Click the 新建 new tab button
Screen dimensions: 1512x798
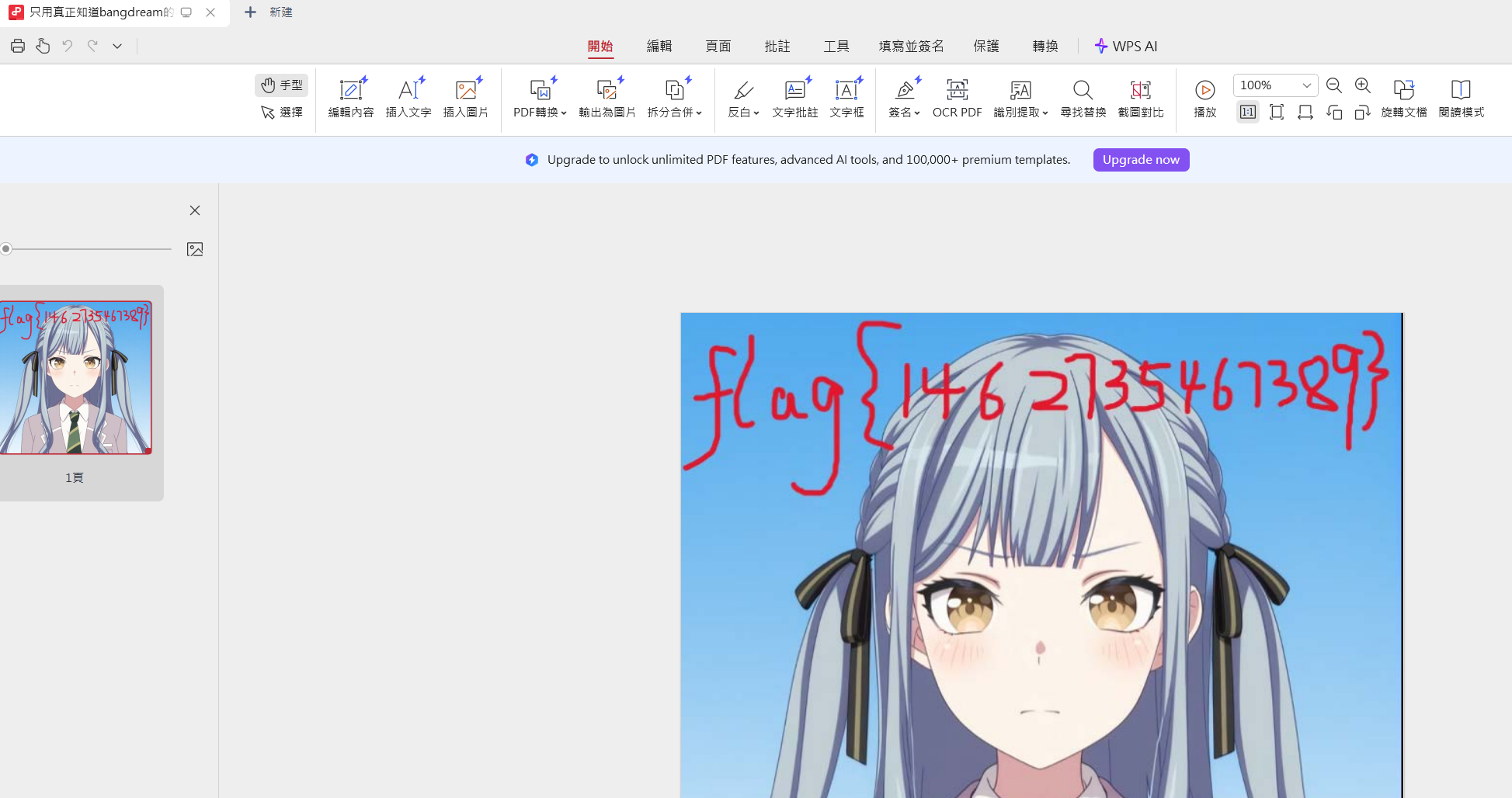click(268, 12)
